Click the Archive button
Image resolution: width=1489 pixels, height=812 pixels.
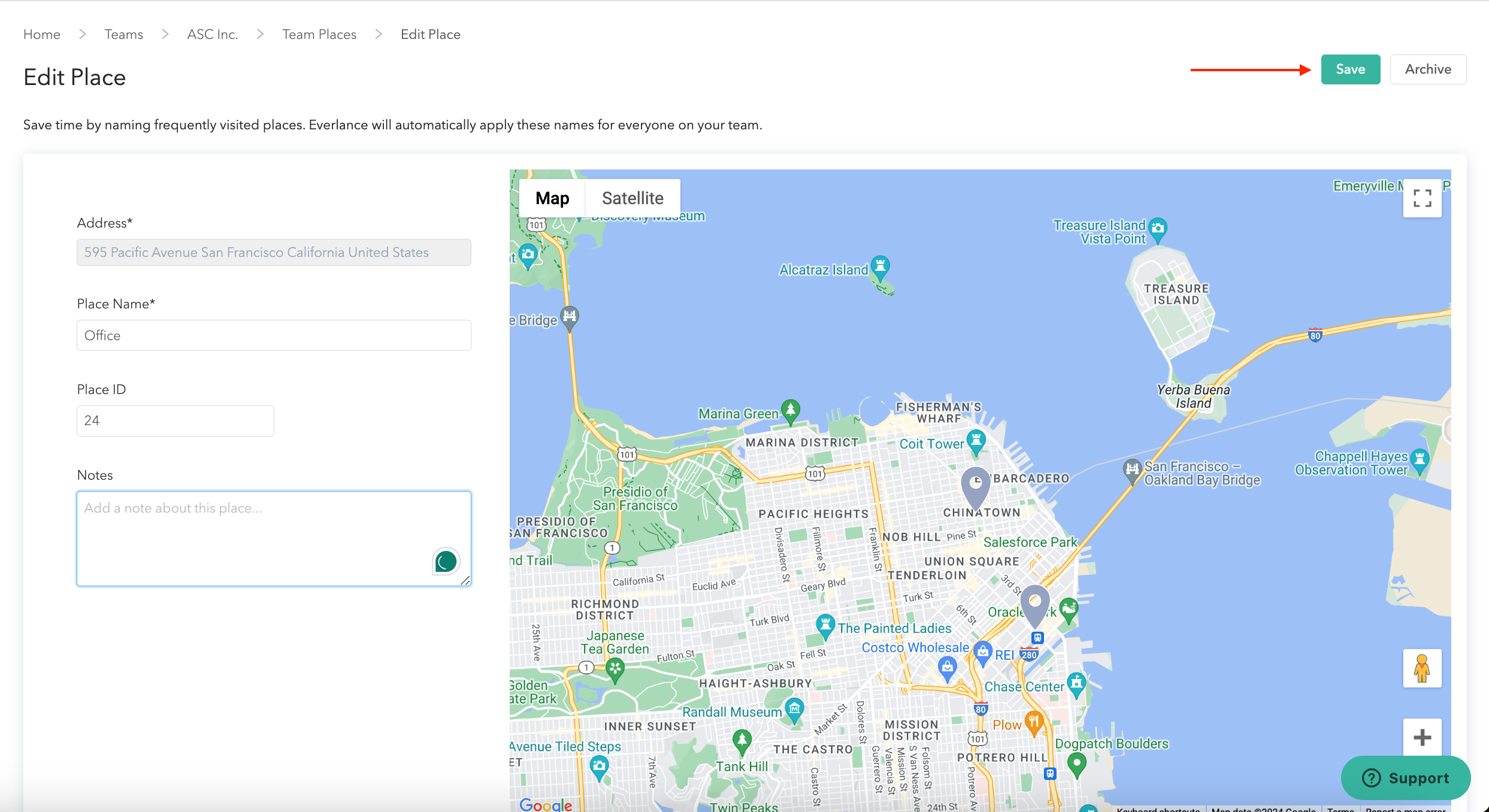(x=1428, y=69)
